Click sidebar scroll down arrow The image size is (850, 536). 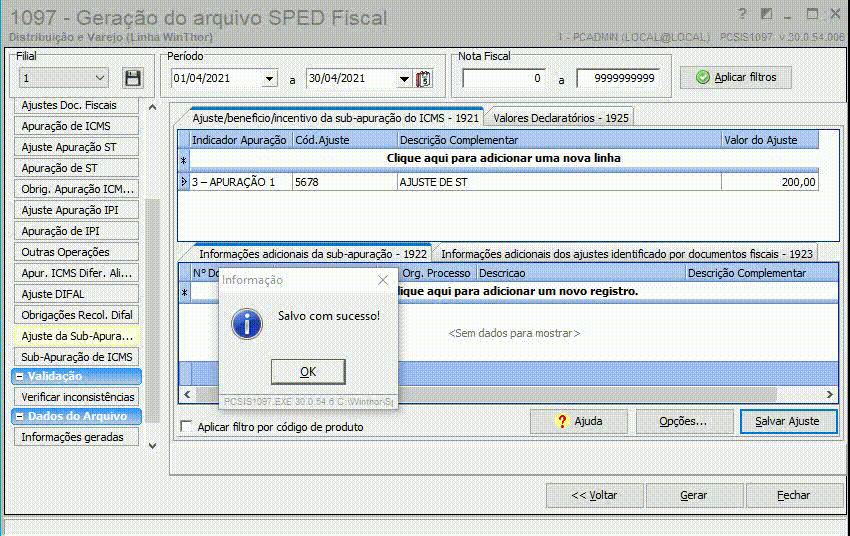tap(152, 445)
